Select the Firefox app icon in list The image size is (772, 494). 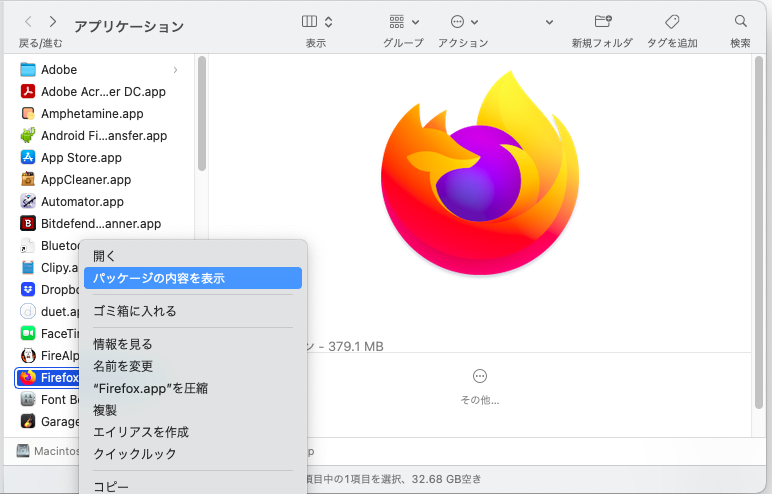[x=28, y=377]
